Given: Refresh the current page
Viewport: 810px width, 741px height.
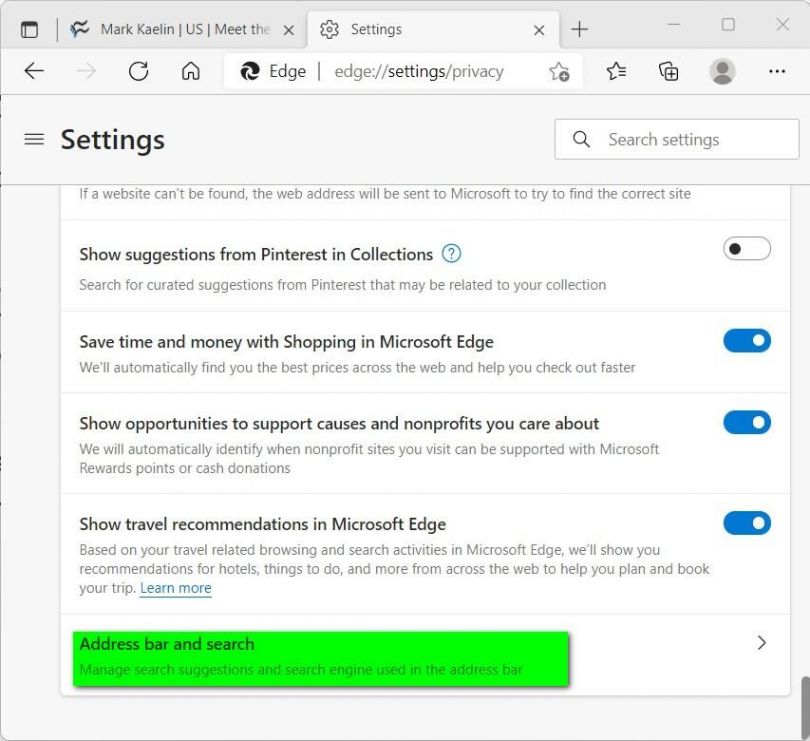Looking at the screenshot, I should click(x=139, y=71).
